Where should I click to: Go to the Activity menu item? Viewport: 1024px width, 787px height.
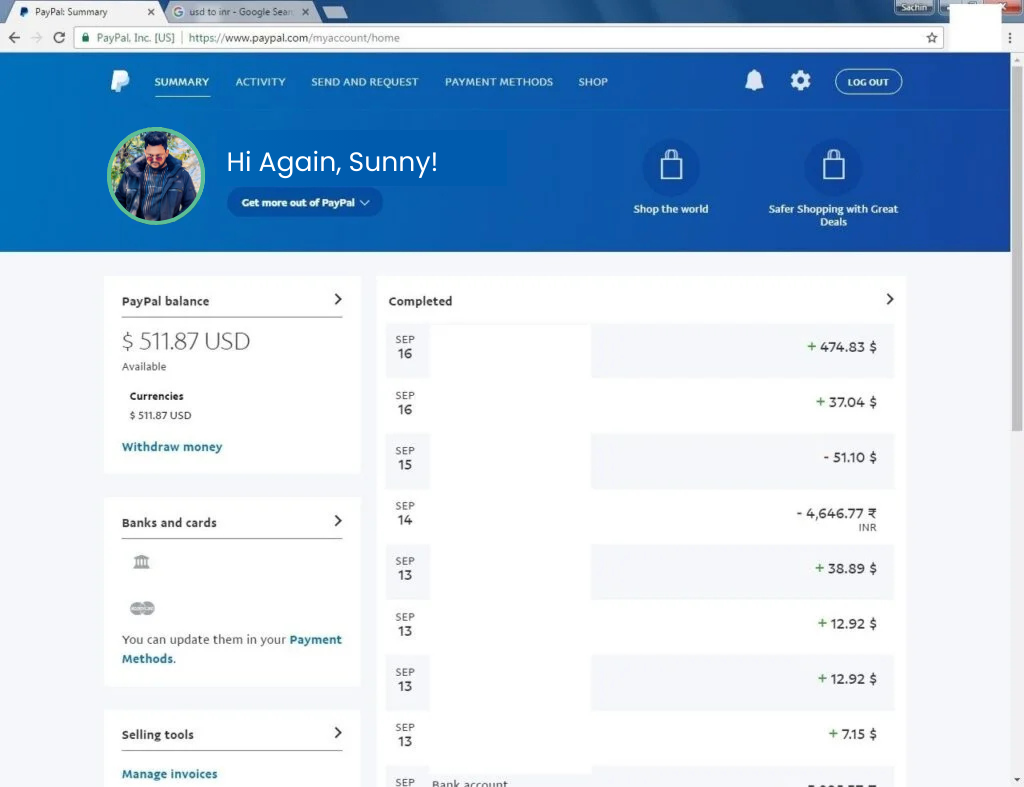click(x=260, y=82)
